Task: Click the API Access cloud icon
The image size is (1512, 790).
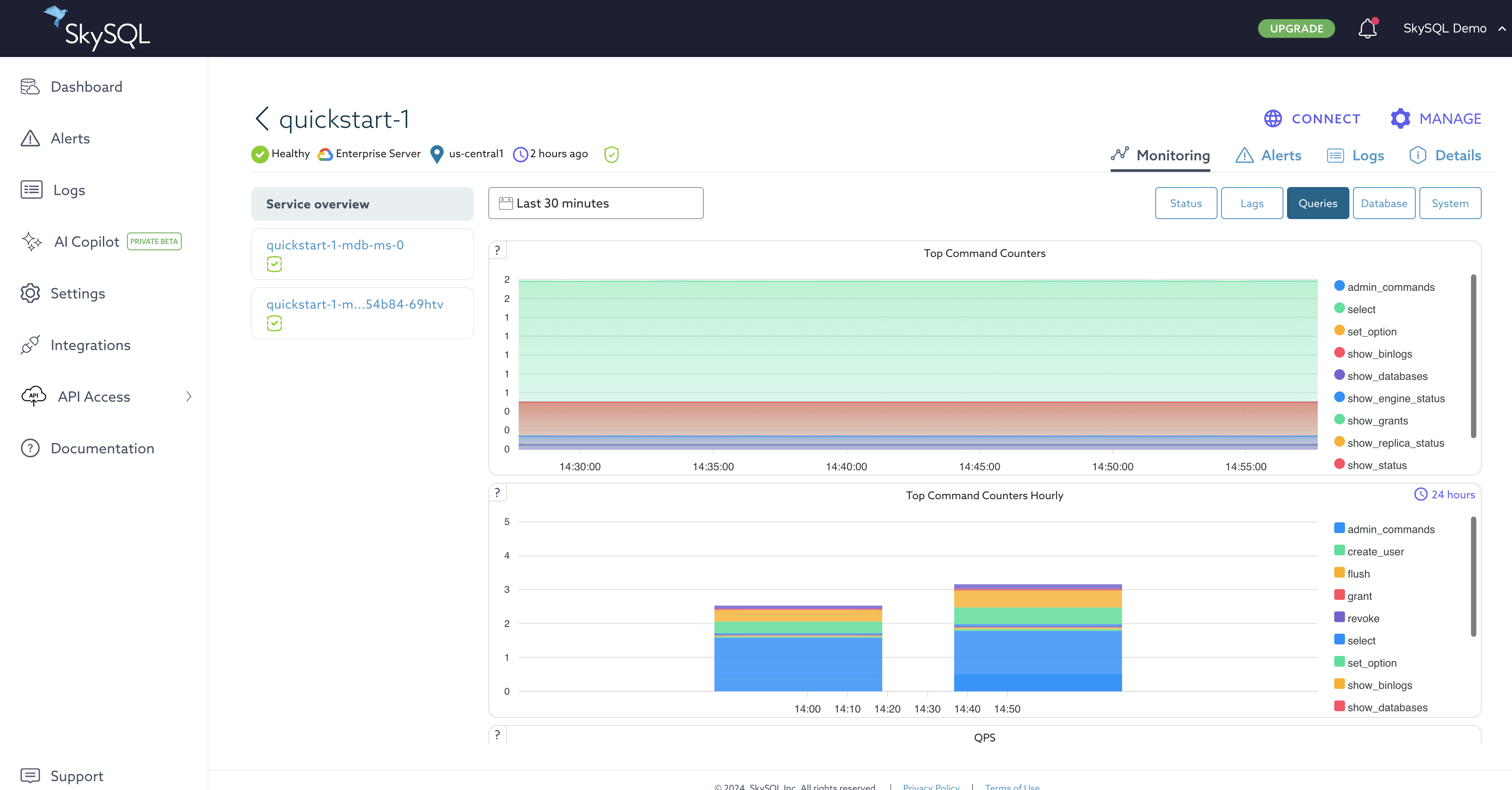Action: [x=33, y=396]
